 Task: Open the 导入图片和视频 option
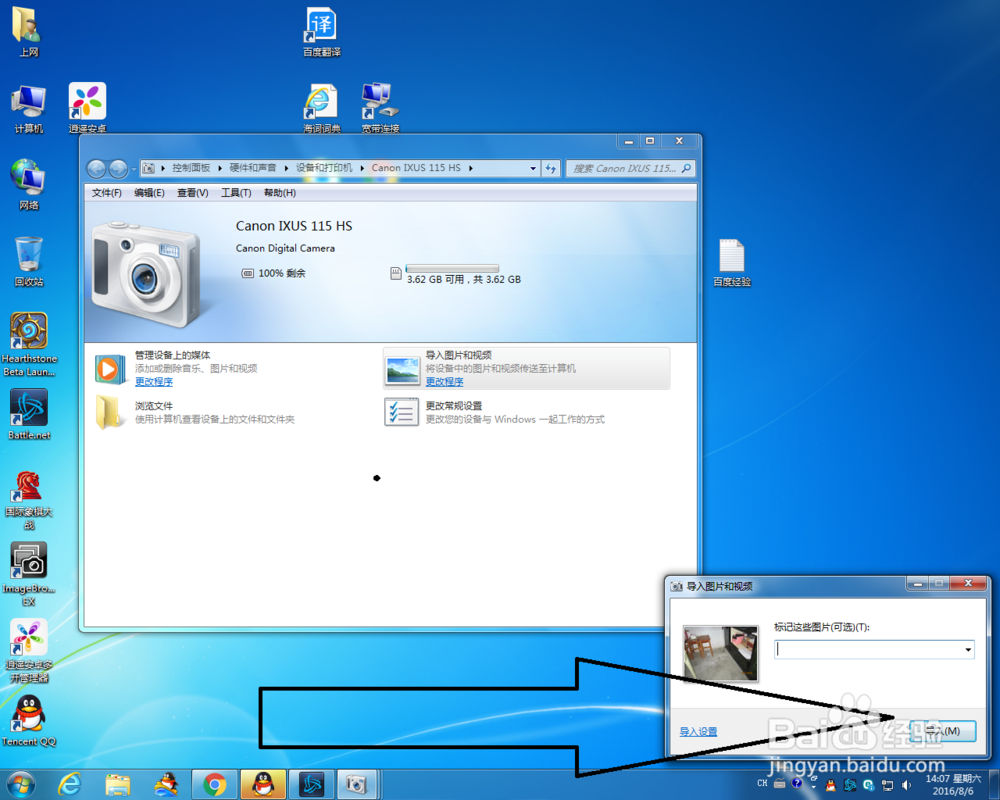pyautogui.click(x=526, y=369)
